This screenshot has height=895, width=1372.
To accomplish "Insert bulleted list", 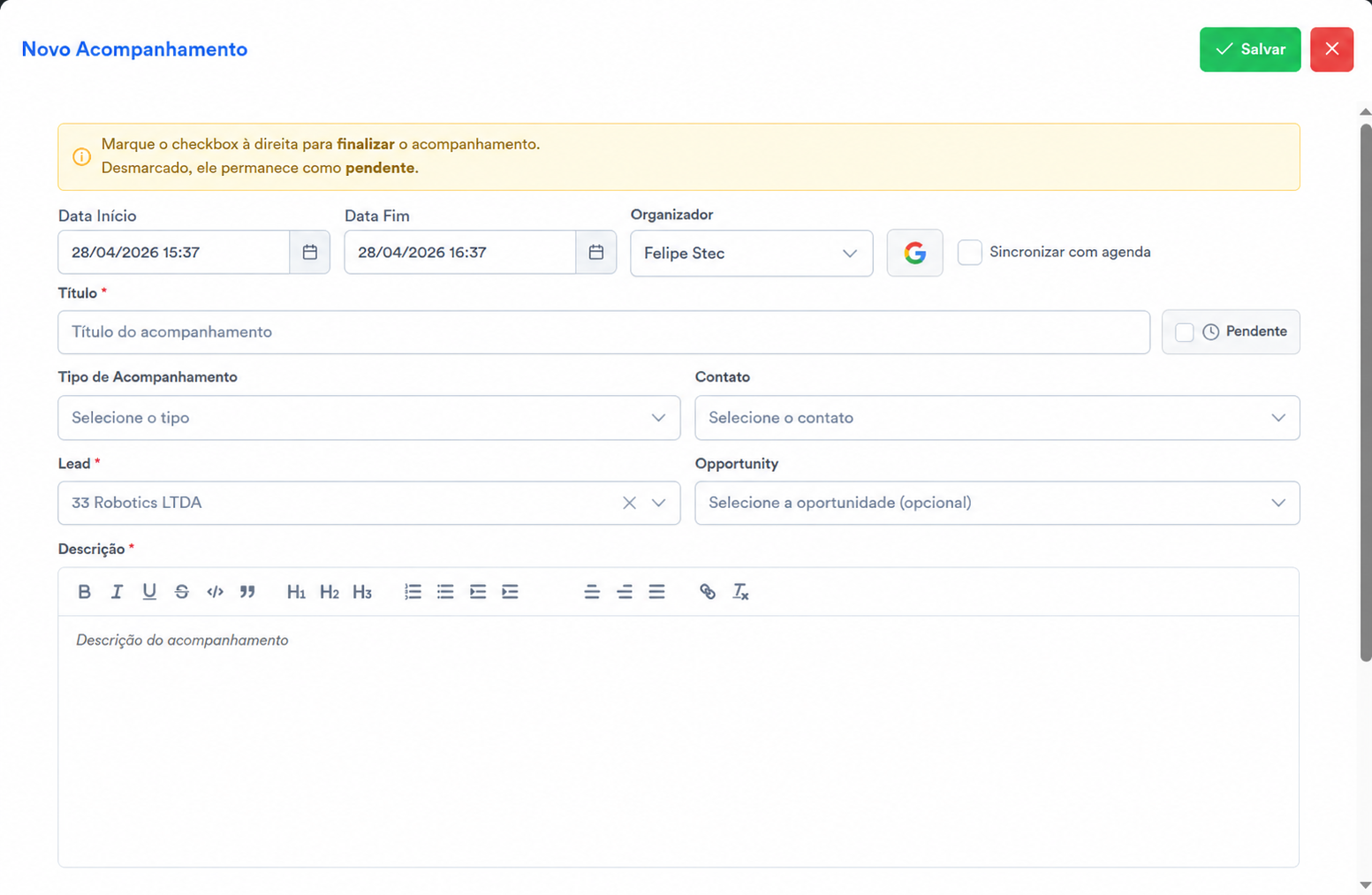I will click(445, 592).
